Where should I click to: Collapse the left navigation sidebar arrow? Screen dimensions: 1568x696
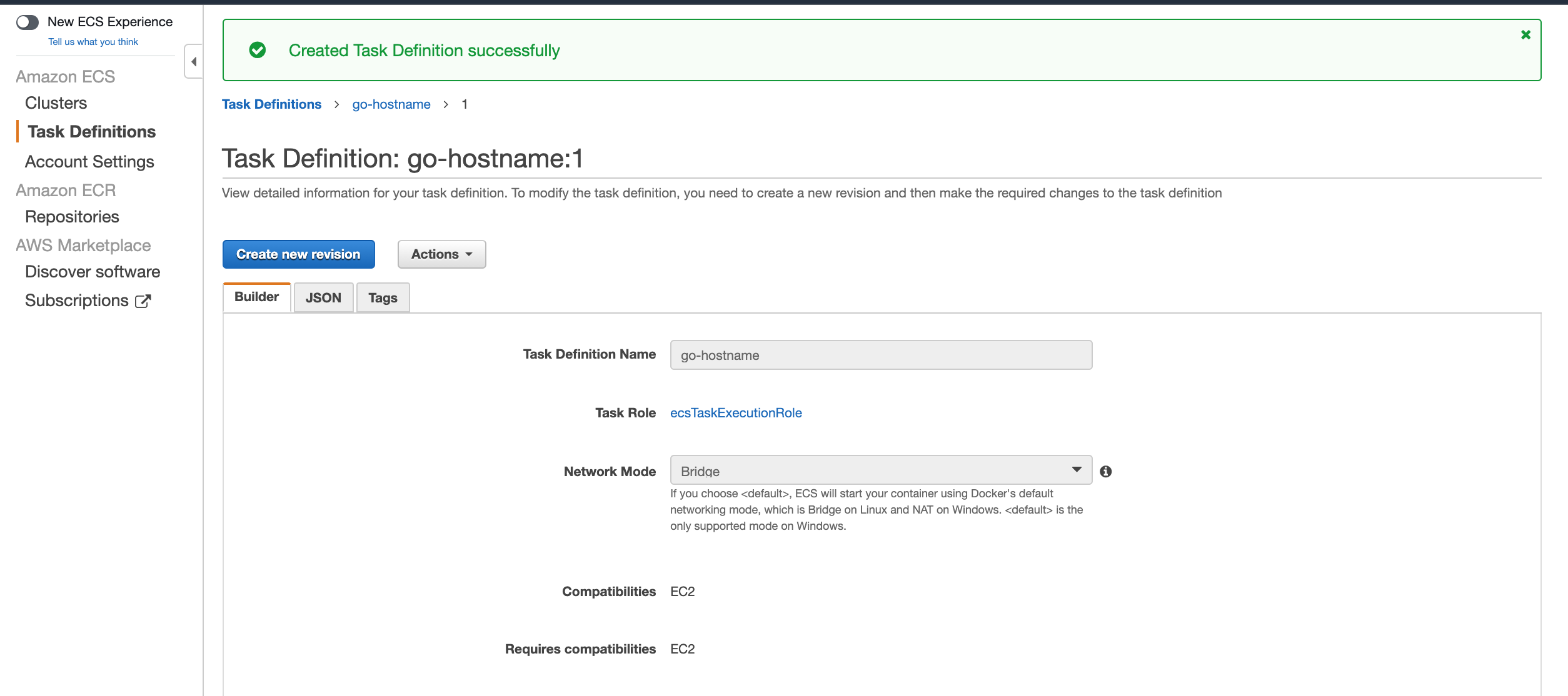[194, 61]
